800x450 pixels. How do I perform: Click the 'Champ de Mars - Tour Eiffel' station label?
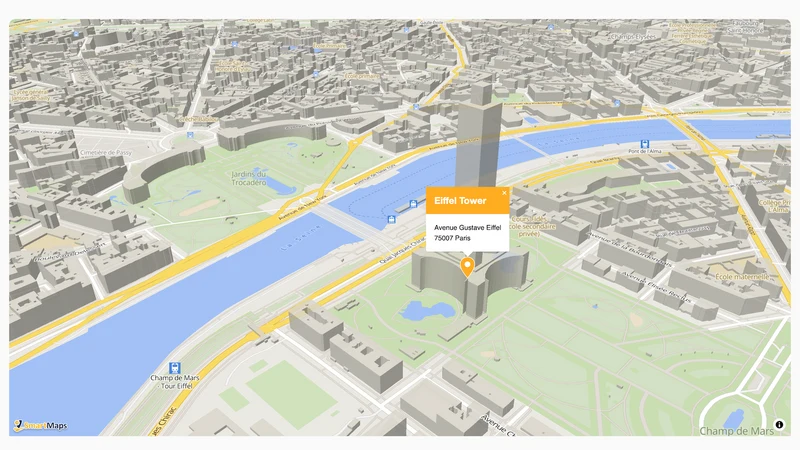tap(174, 382)
